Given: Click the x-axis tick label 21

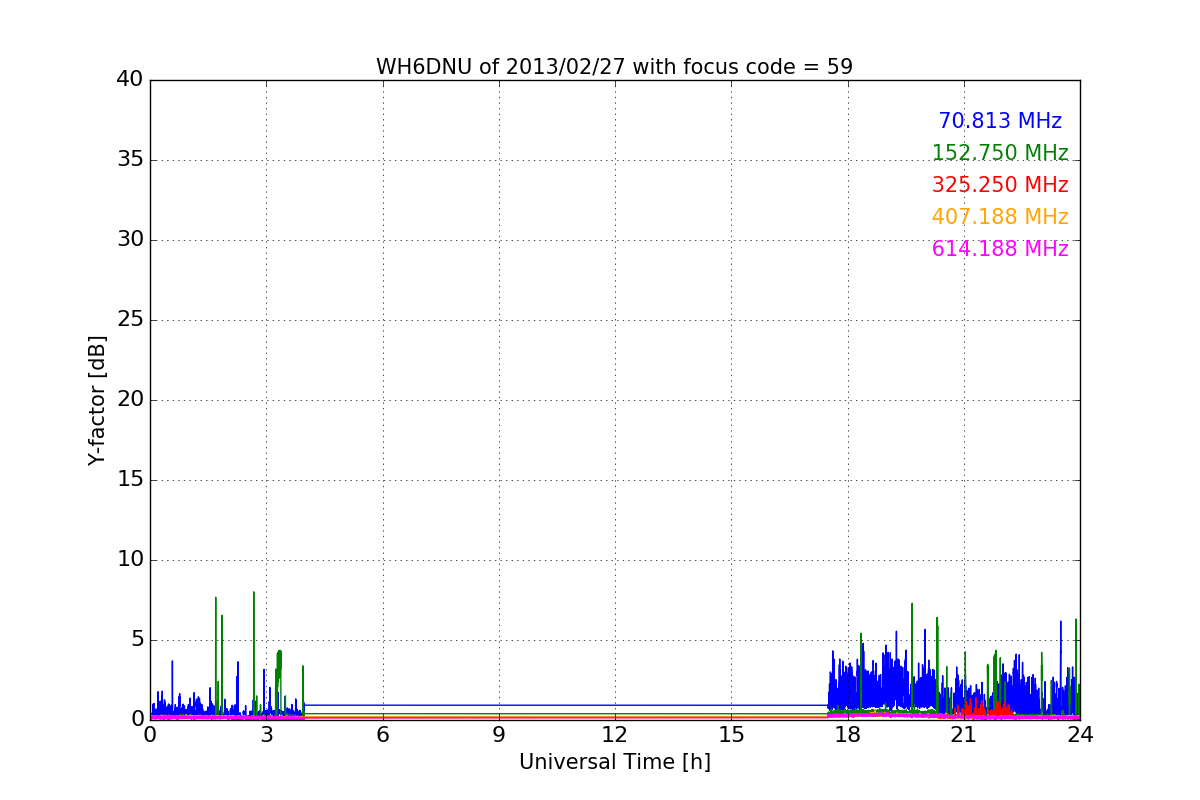Looking at the screenshot, I should coord(964,734).
